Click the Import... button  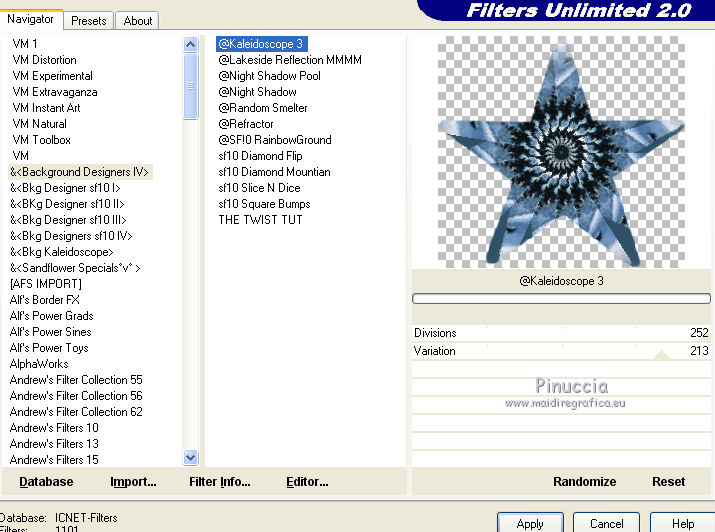tap(133, 482)
